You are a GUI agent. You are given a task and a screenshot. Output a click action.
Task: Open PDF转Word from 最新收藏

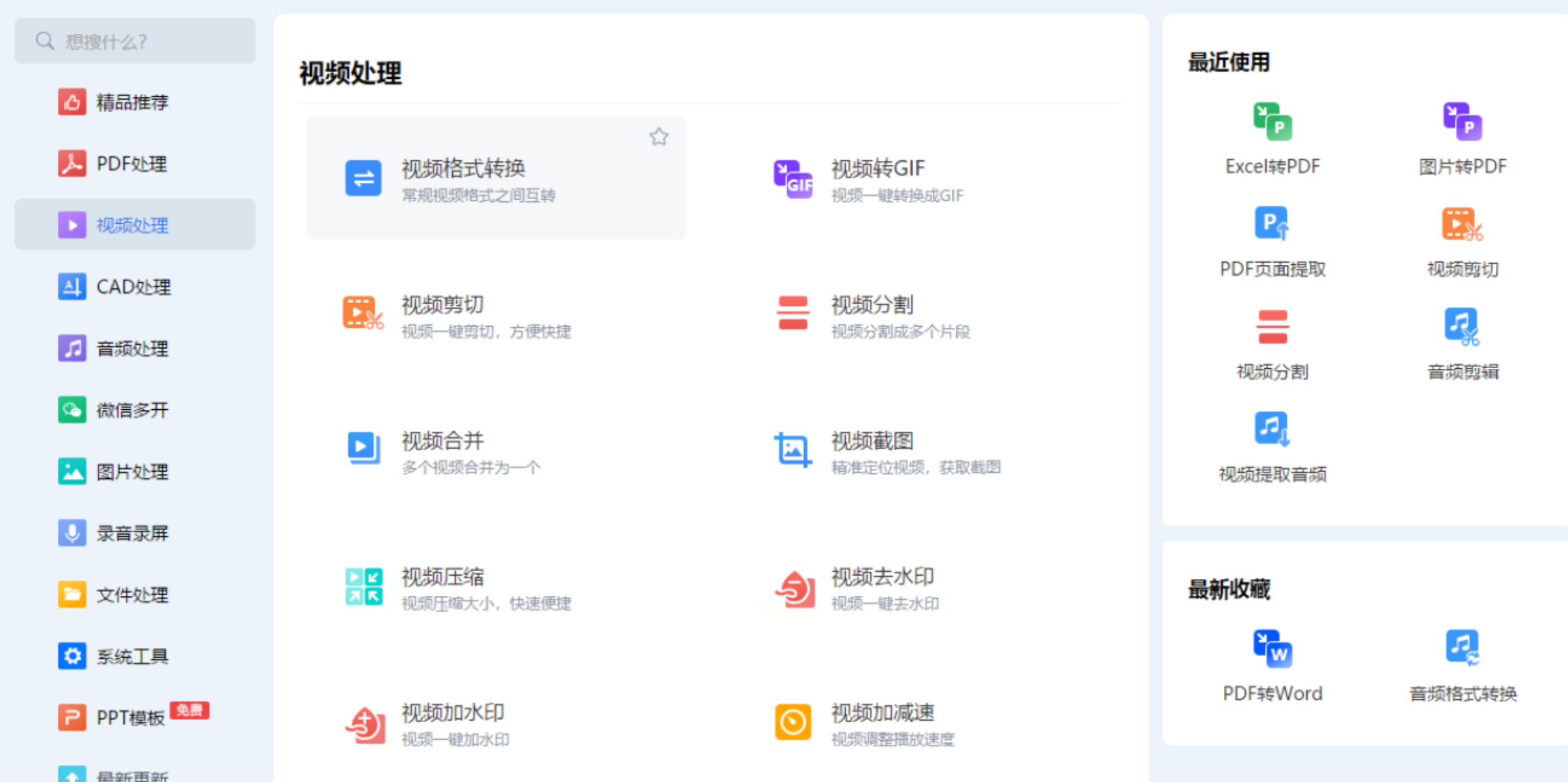click(x=1272, y=649)
